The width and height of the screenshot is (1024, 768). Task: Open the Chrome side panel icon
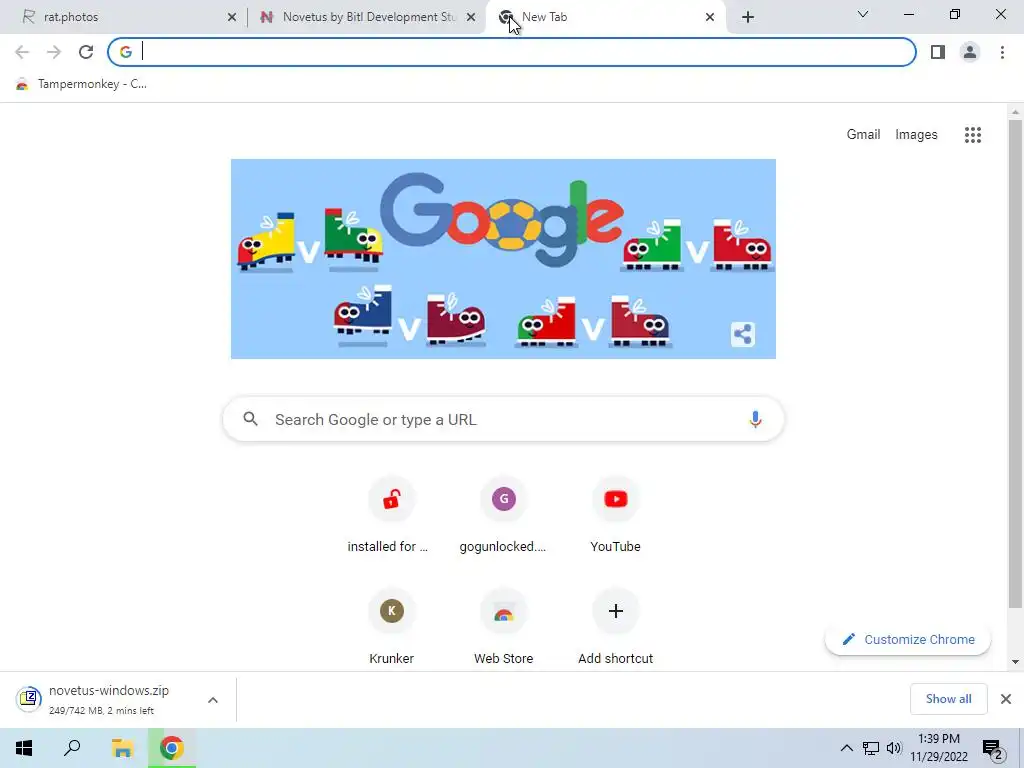pos(938,52)
